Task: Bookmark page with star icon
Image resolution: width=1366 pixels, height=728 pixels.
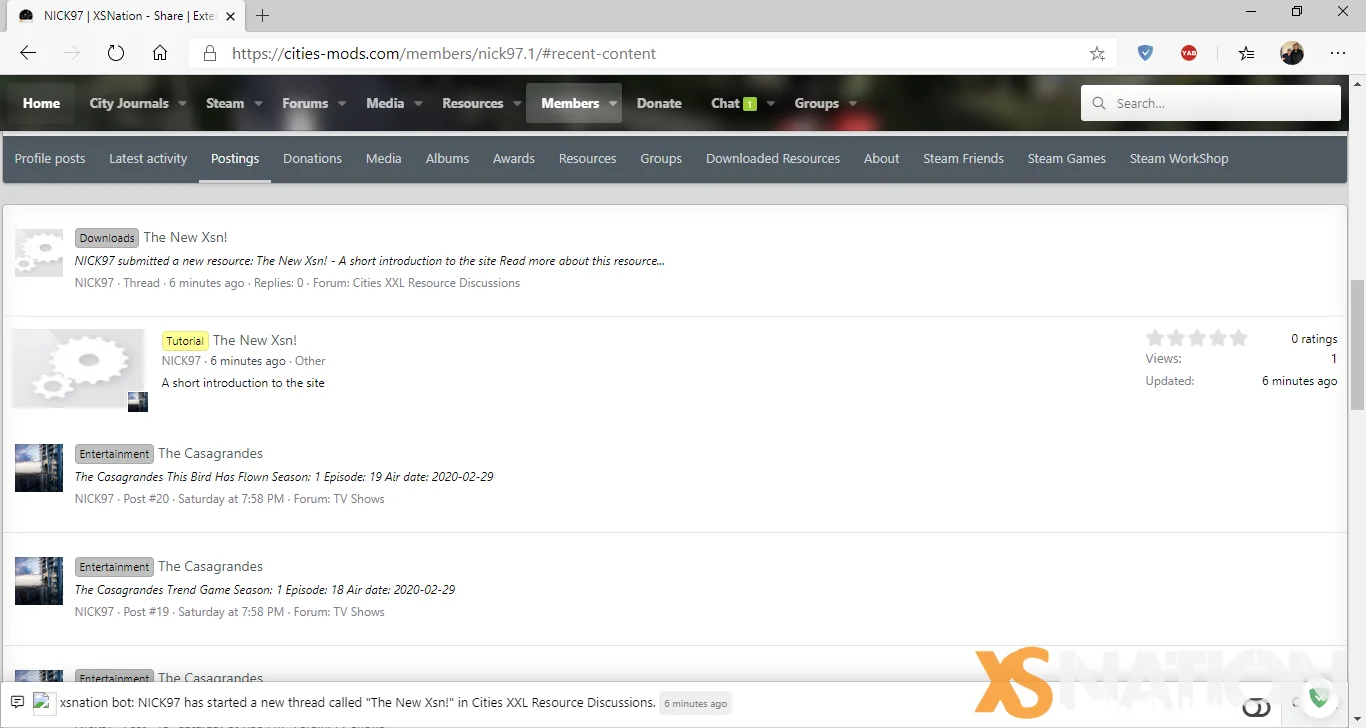Action: coord(1097,54)
